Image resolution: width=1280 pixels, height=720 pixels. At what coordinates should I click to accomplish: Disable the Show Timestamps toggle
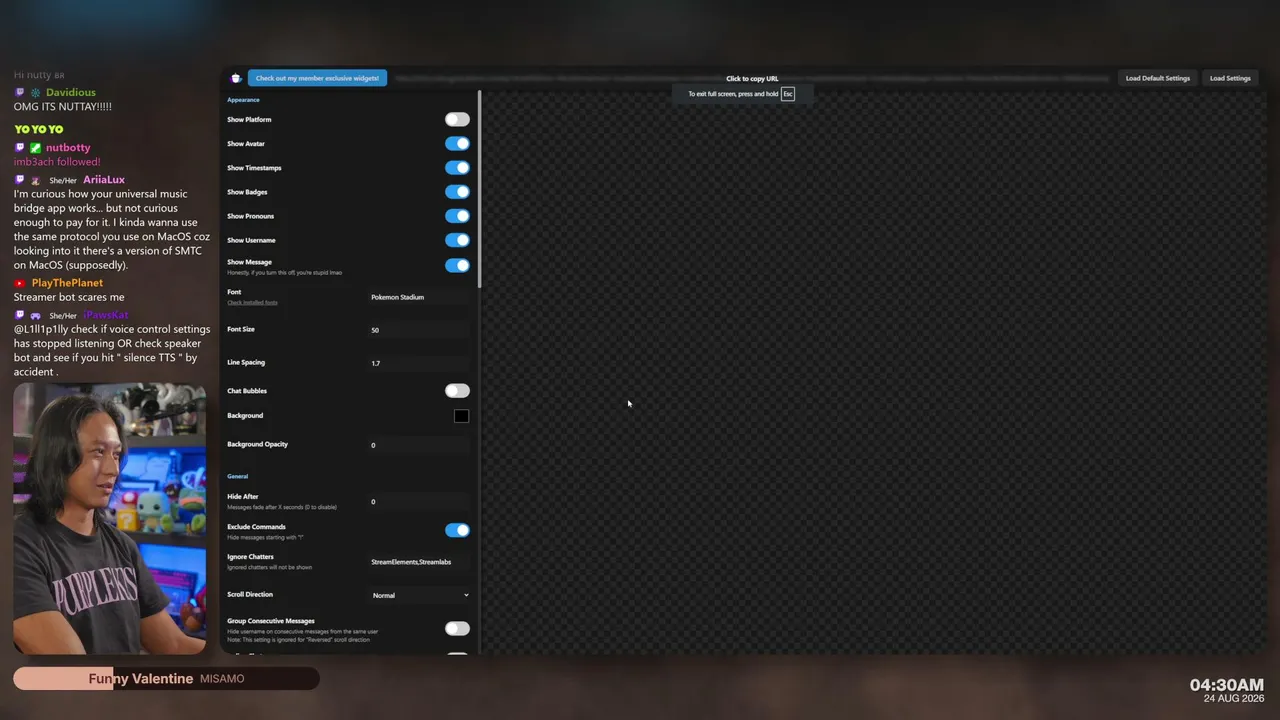tap(457, 168)
